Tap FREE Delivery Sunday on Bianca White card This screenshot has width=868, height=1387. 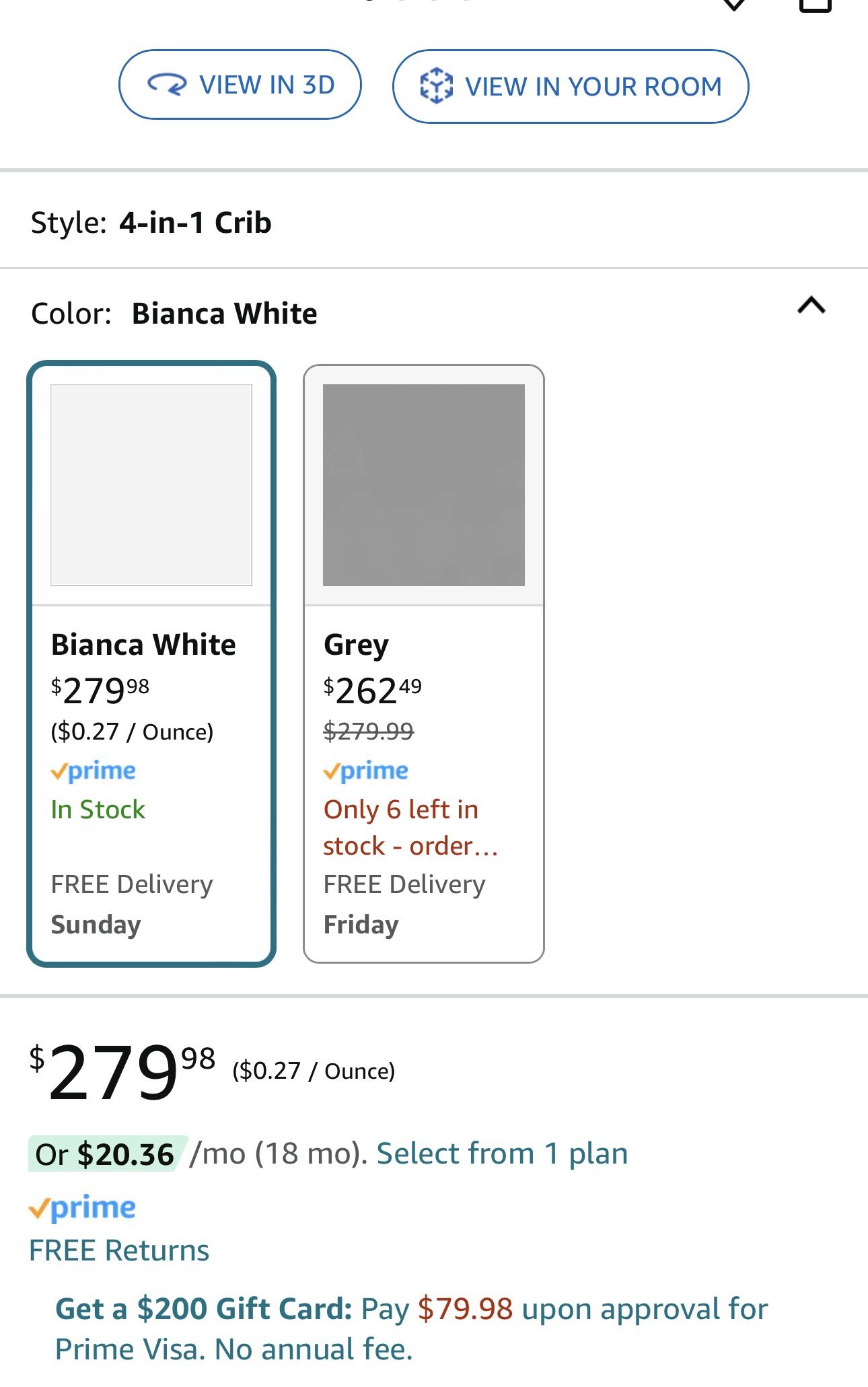point(132,904)
